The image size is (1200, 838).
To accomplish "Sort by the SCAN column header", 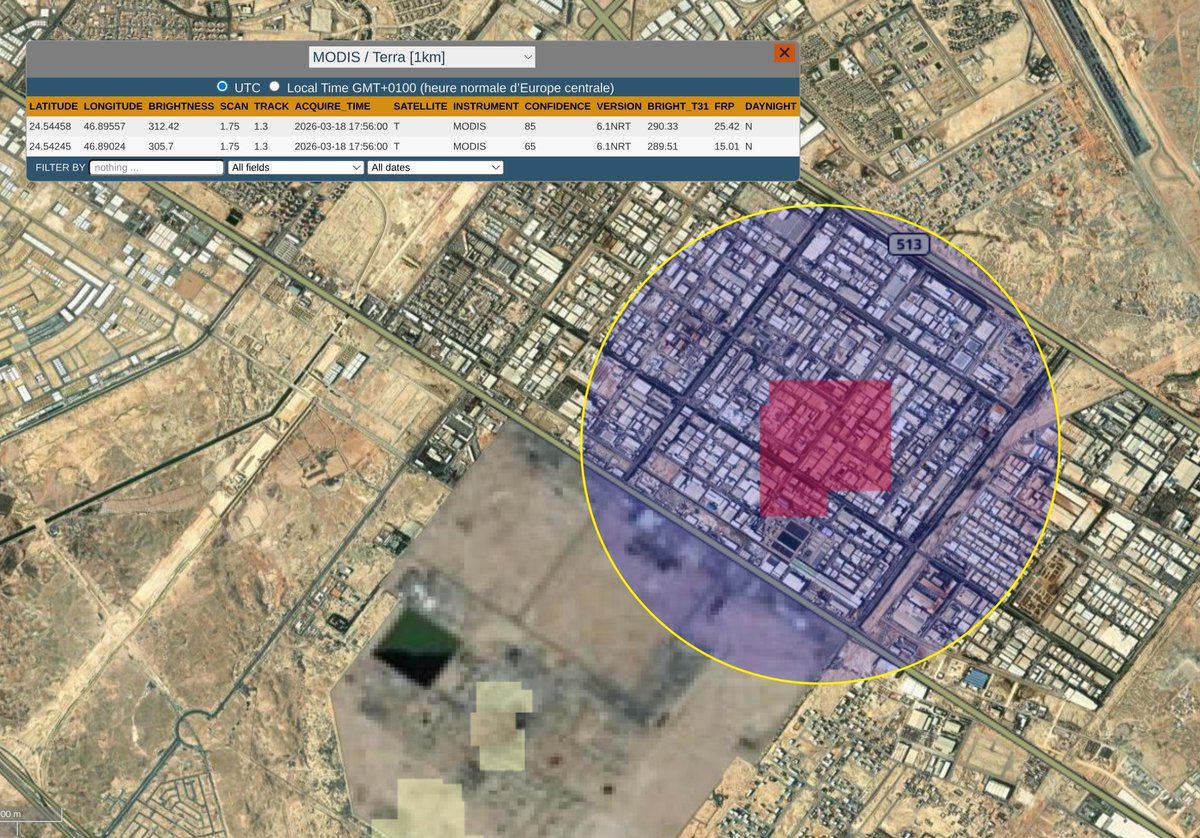I will tap(234, 106).
